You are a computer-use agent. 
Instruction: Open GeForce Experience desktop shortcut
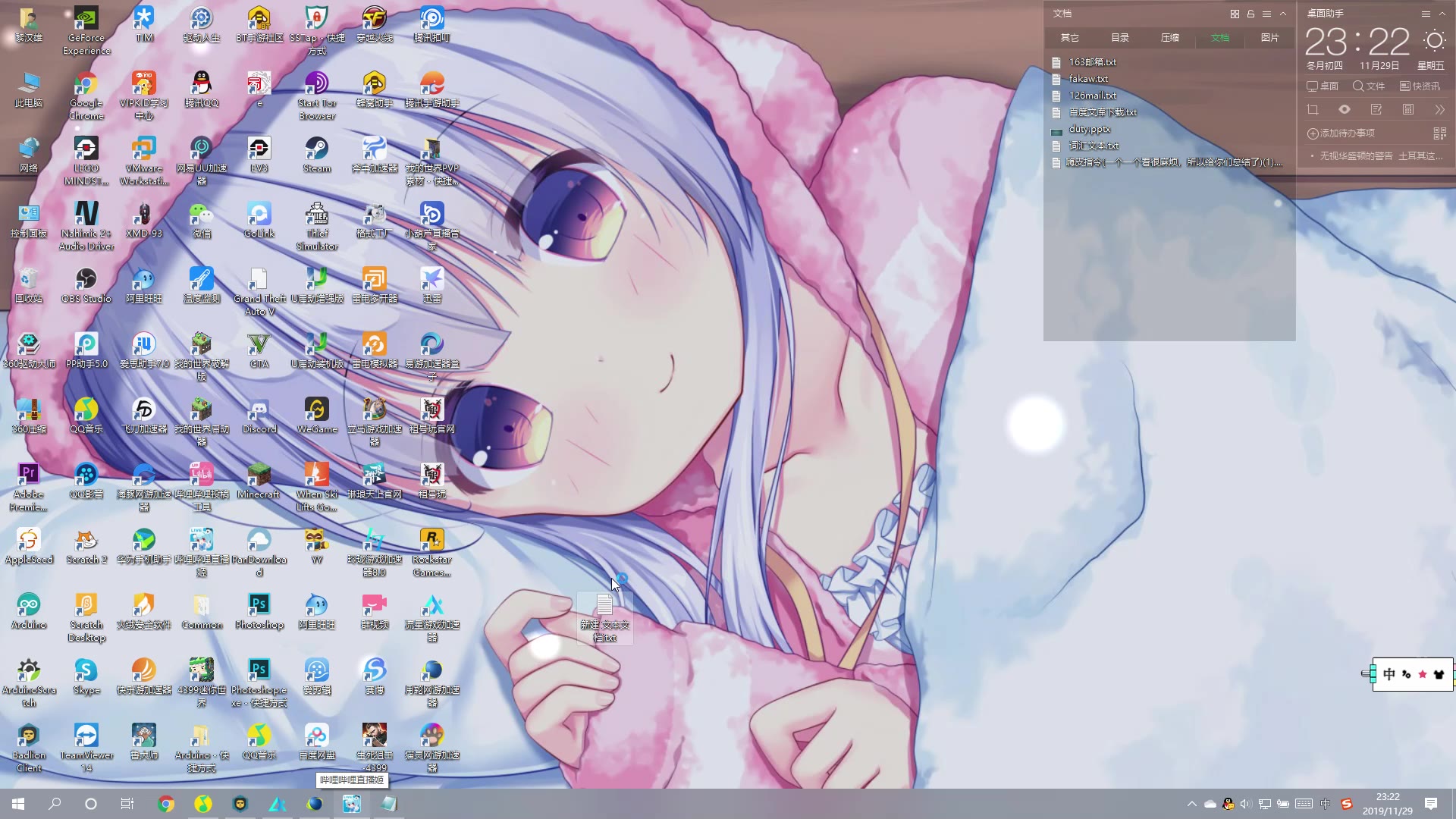[x=86, y=30]
